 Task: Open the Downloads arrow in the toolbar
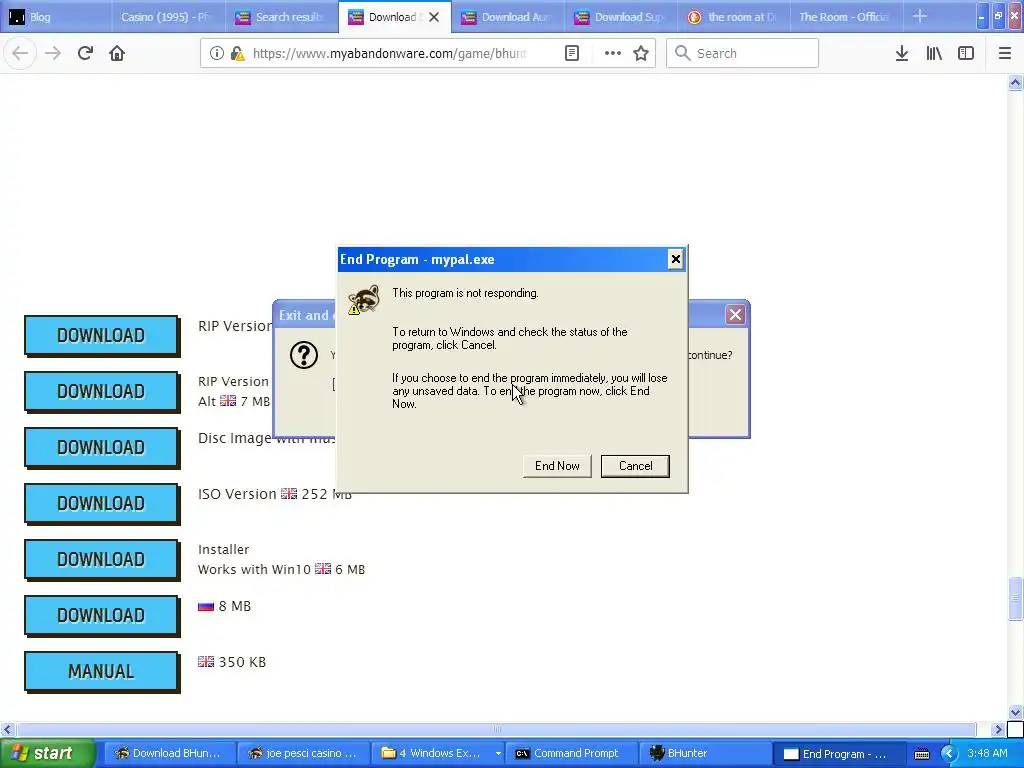[902, 53]
